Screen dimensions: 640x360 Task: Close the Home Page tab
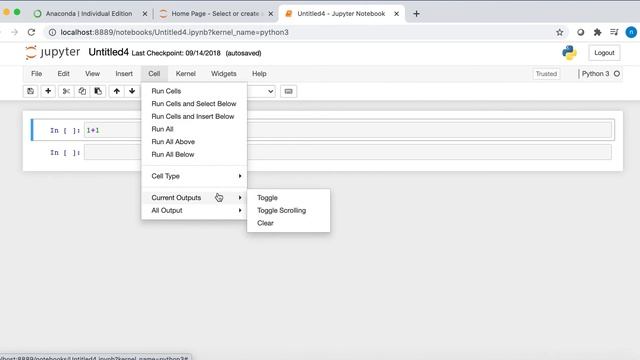click(x=271, y=14)
